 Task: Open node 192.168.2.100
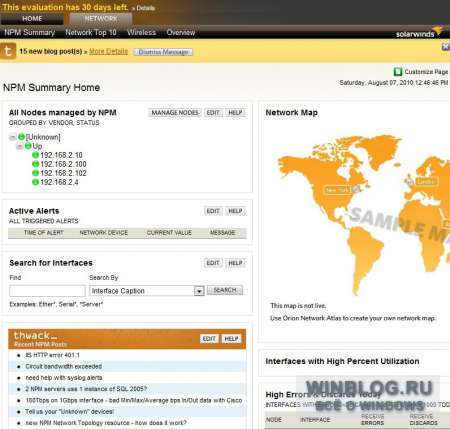coord(63,164)
